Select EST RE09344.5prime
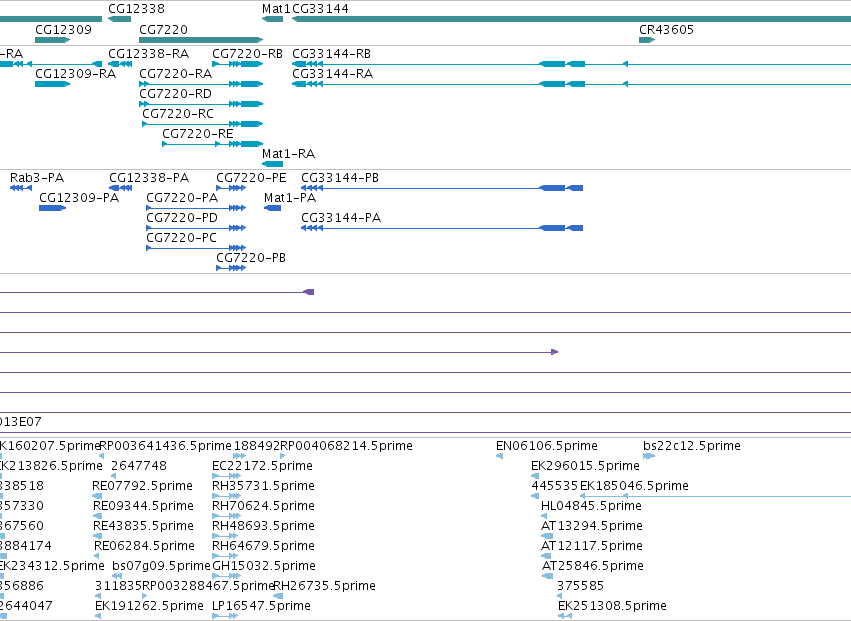The width and height of the screenshot is (851, 621). tap(143, 505)
